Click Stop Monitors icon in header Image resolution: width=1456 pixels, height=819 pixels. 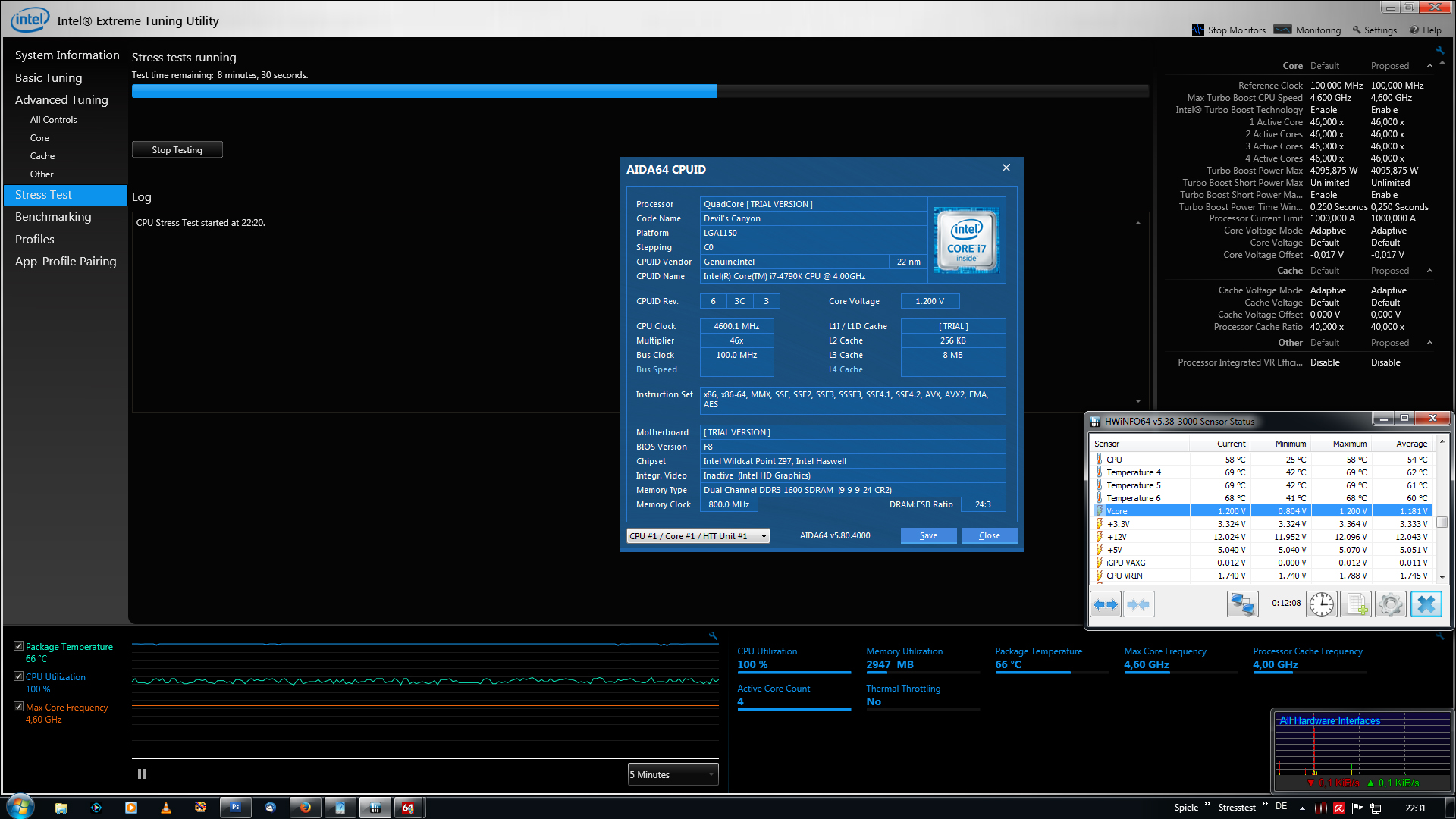click(x=1198, y=30)
